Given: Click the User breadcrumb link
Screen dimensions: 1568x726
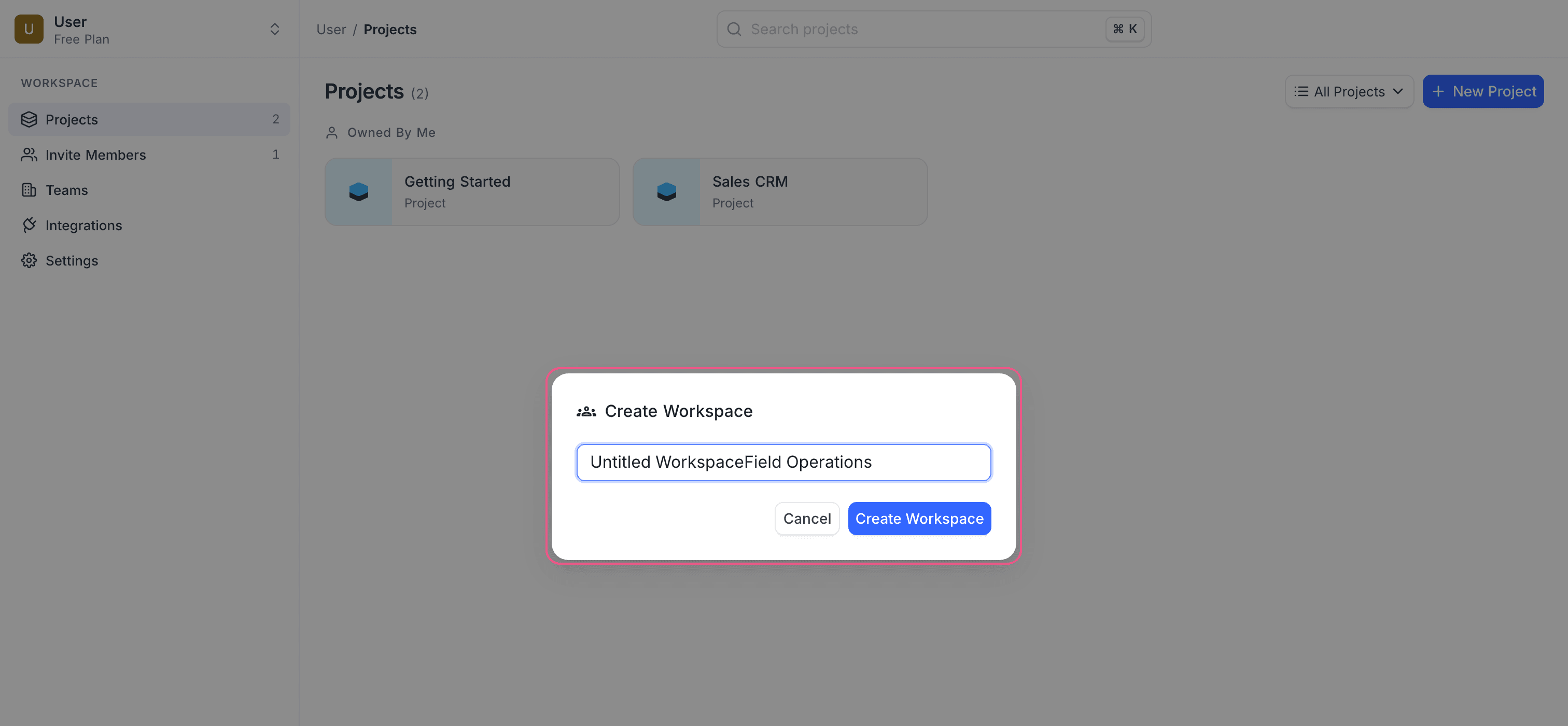Looking at the screenshot, I should tap(331, 29).
